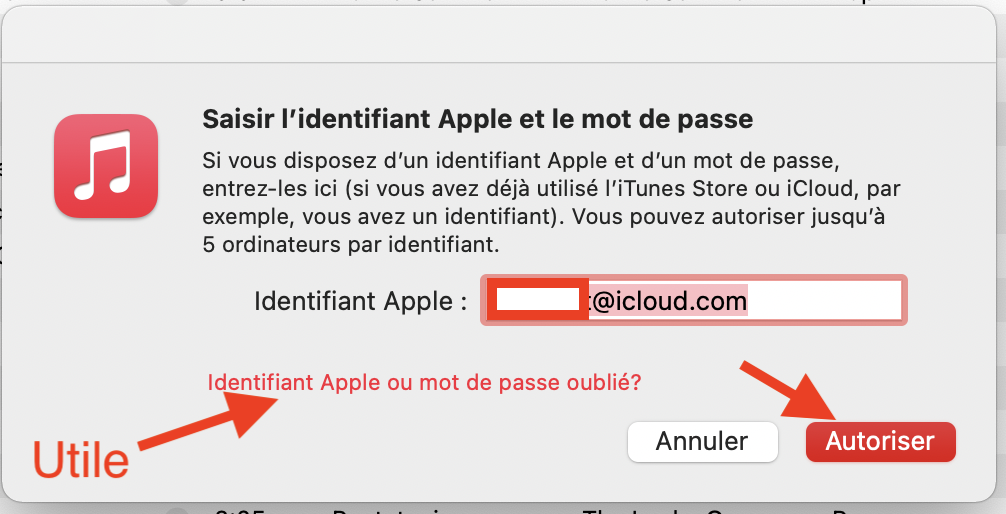Click the highlighted @icloud.com text
This screenshot has height=514, width=1006.
coord(668,300)
